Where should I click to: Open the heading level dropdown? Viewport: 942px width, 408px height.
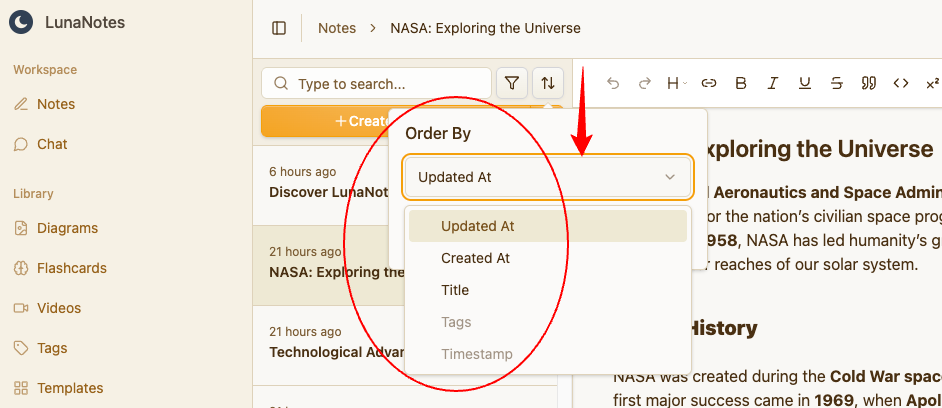pos(677,83)
